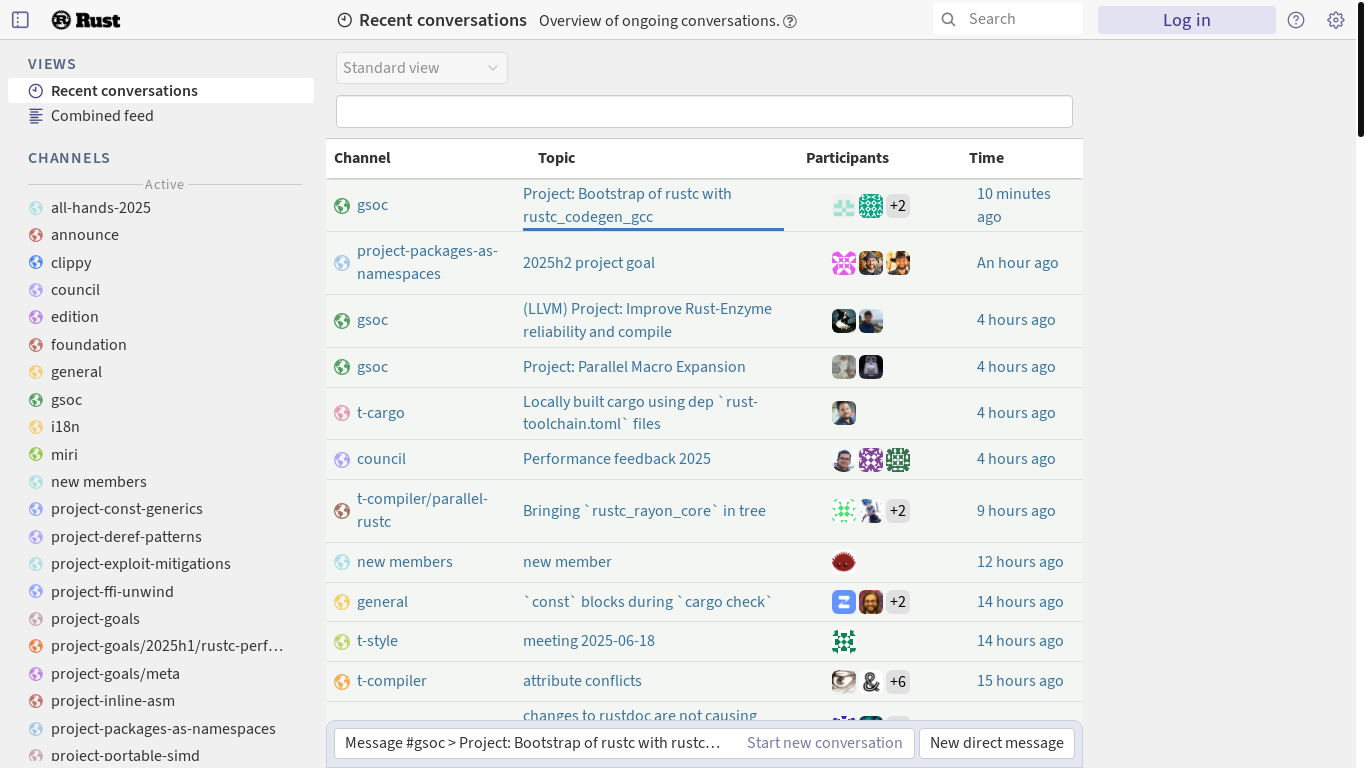Click globe icon next to all-hands-2025
Image resolution: width=1366 pixels, height=768 pixels.
tap(36, 208)
